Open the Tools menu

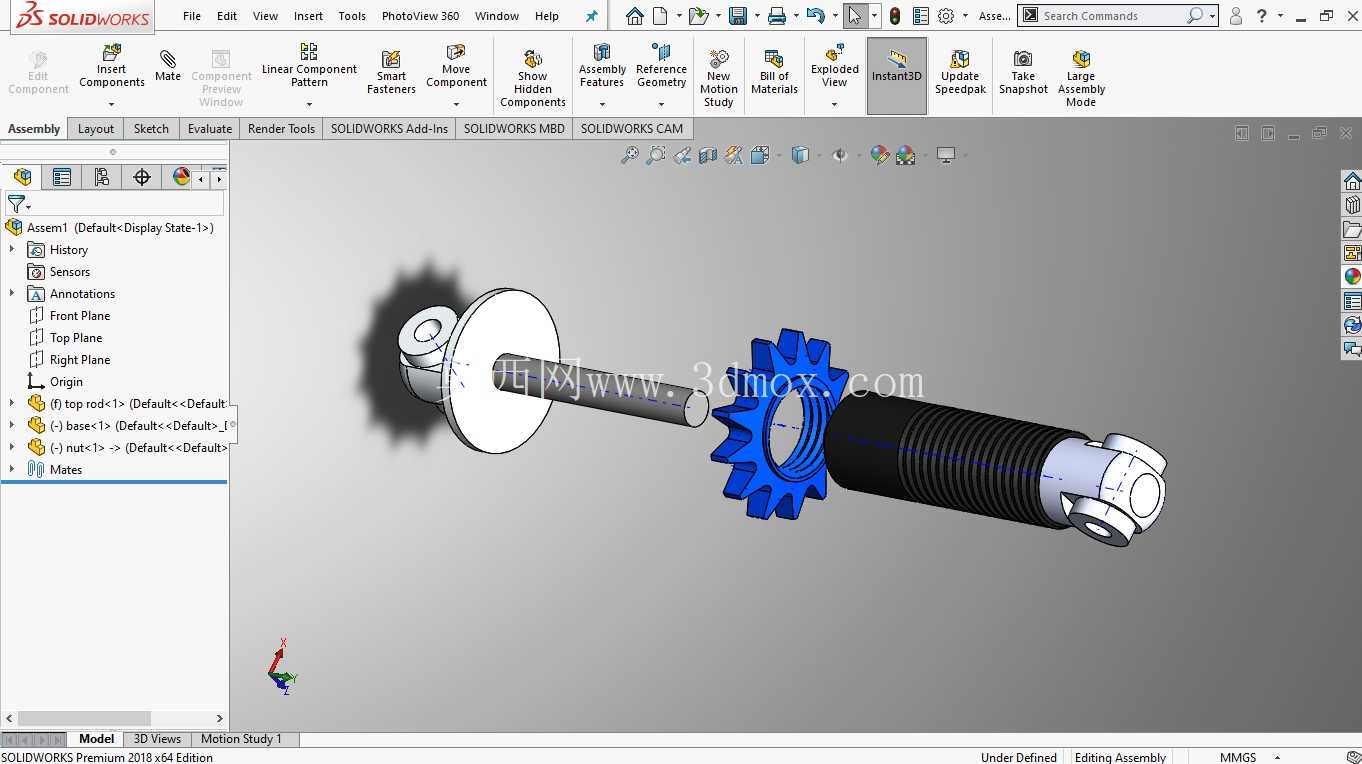pyautogui.click(x=352, y=16)
